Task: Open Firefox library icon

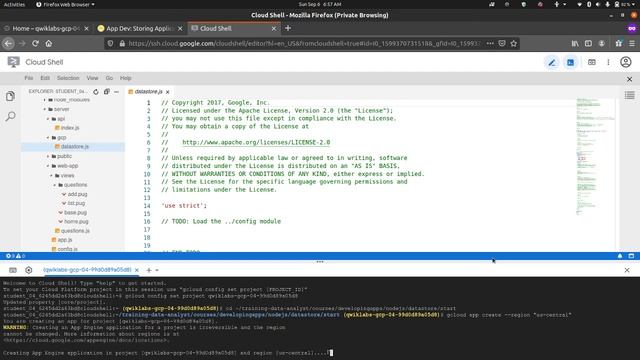Action: point(575,43)
